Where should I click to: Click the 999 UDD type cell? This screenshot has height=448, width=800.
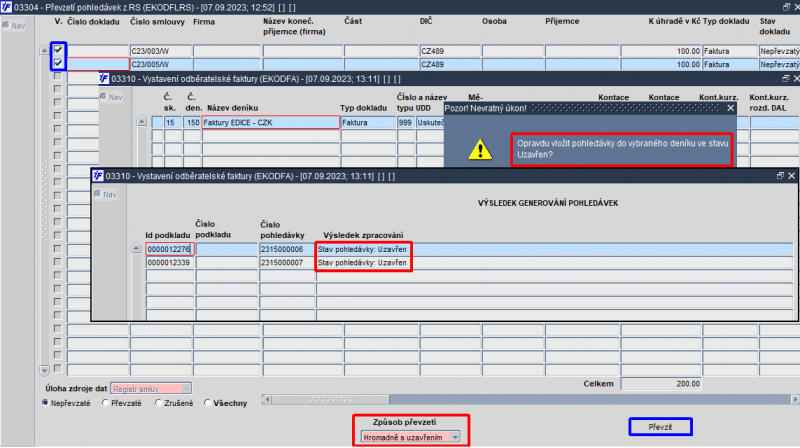point(406,122)
